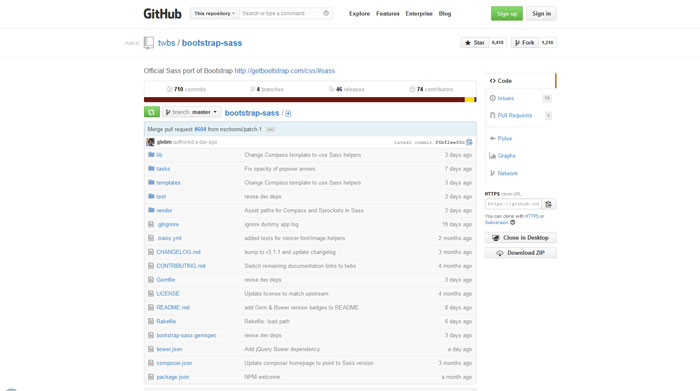Click the green Sign up button
Image resolution: width=700 pixels, height=391 pixels.
point(507,13)
